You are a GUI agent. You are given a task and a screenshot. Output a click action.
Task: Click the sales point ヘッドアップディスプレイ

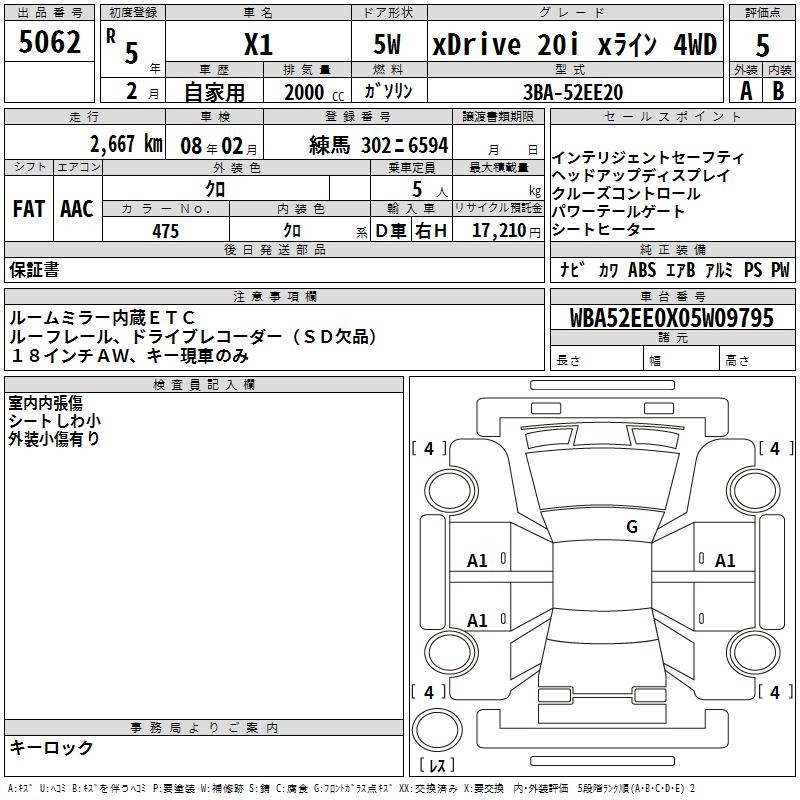click(x=641, y=176)
